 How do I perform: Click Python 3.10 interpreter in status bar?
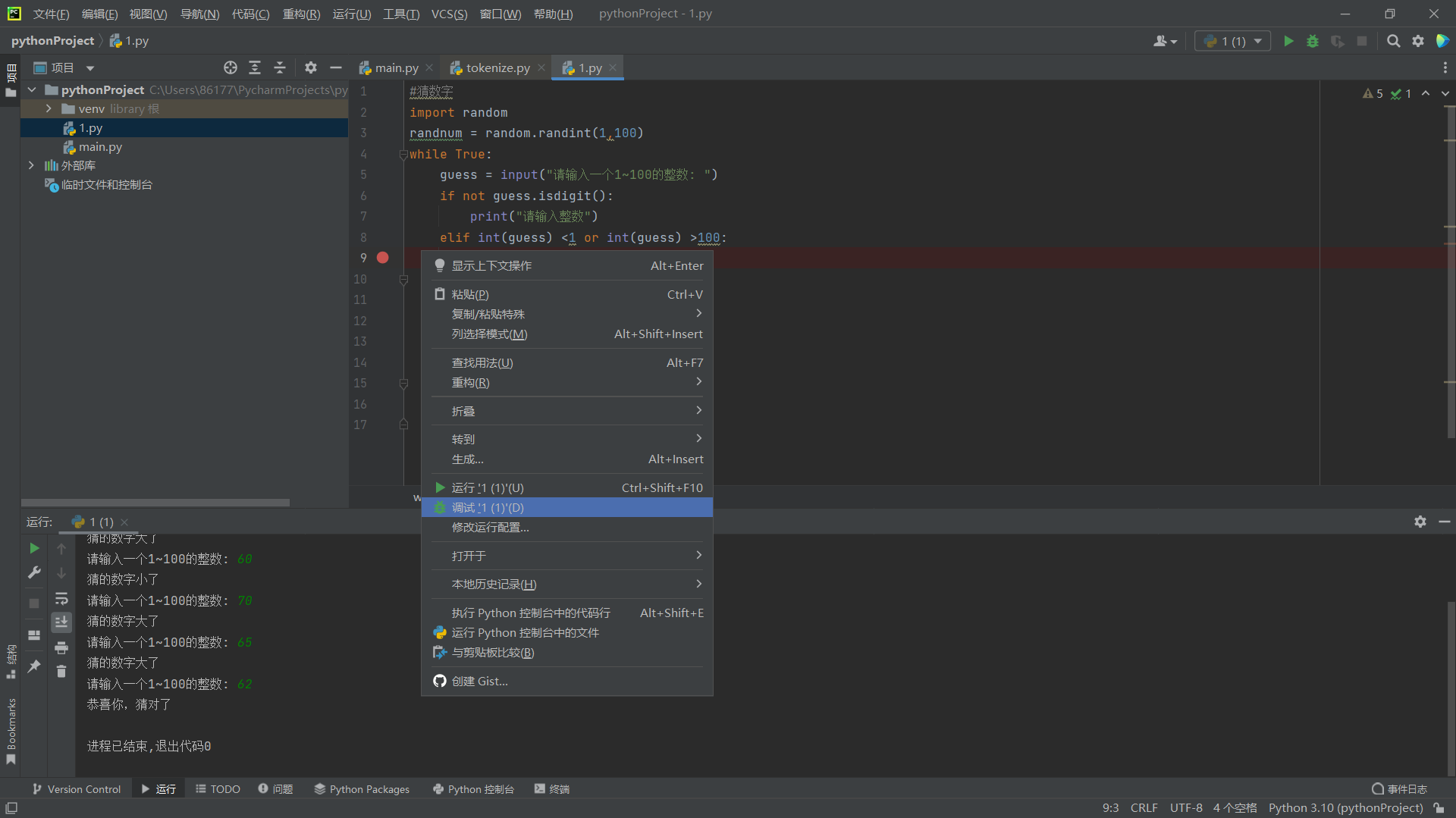[x=1345, y=808]
